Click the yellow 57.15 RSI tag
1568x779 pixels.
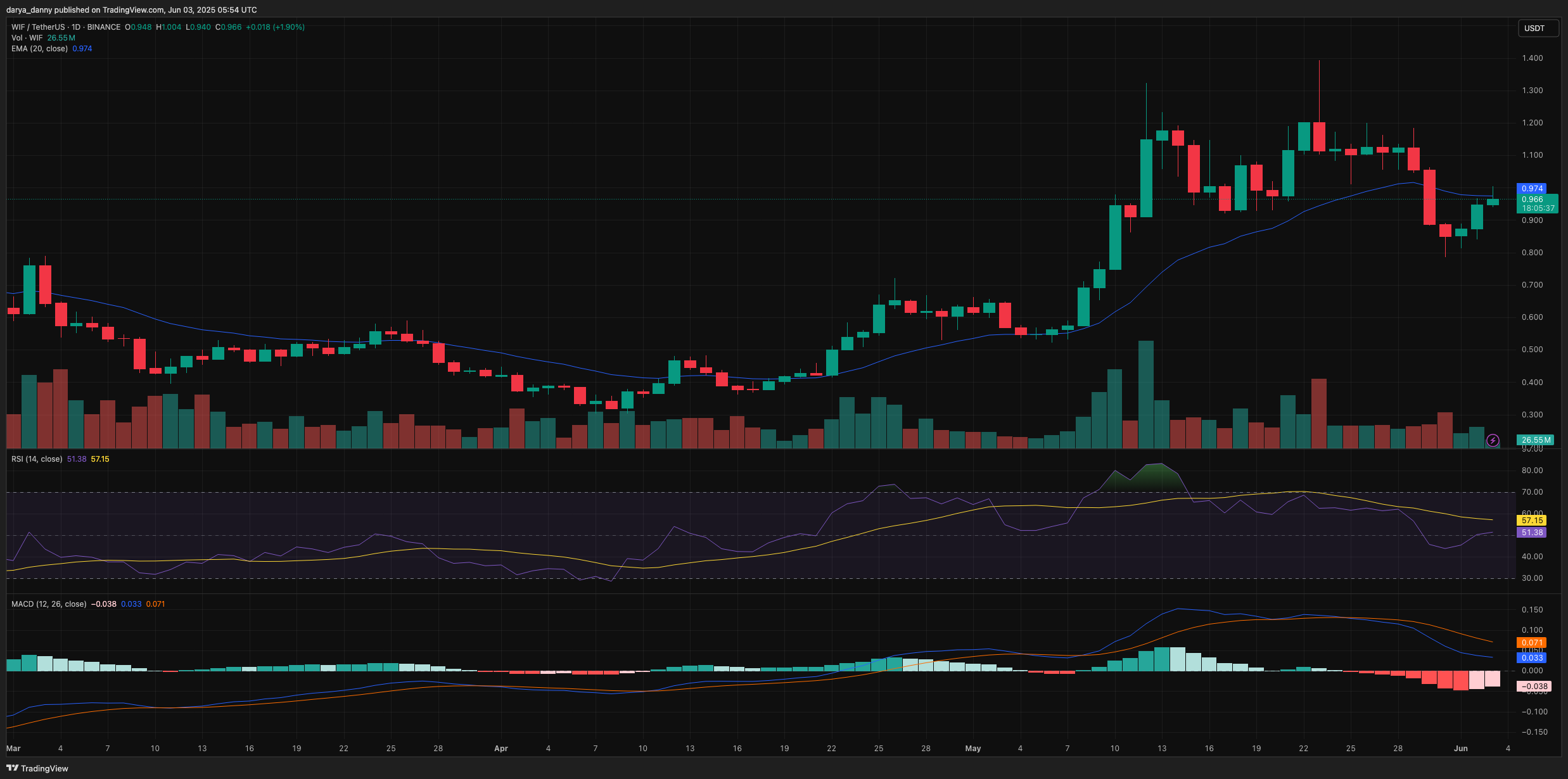[1532, 521]
